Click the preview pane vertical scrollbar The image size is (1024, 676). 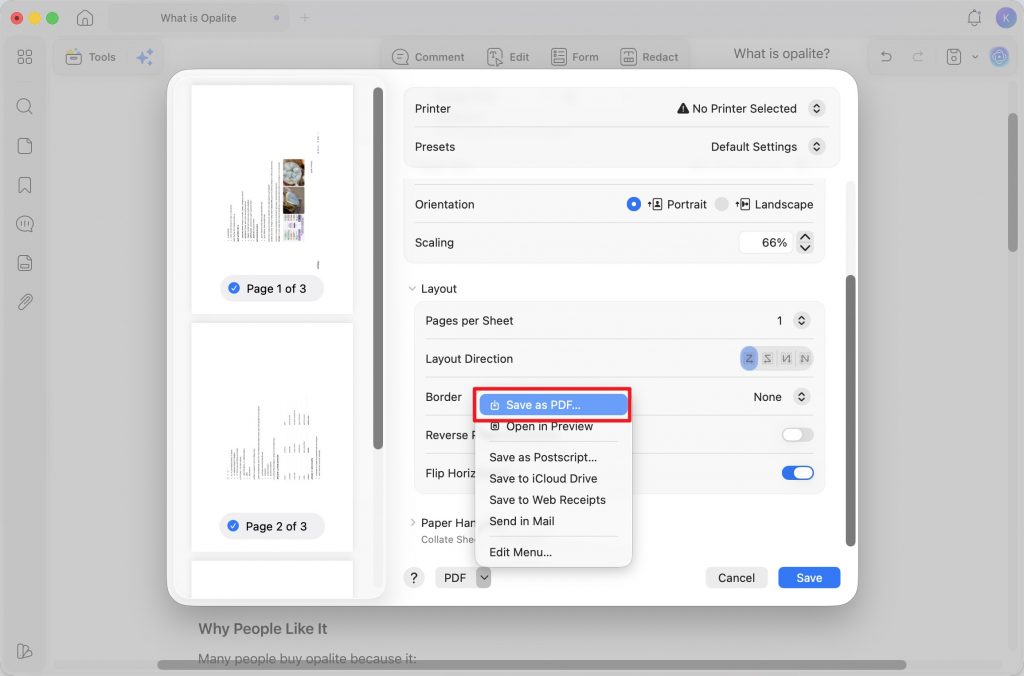pyautogui.click(x=377, y=268)
